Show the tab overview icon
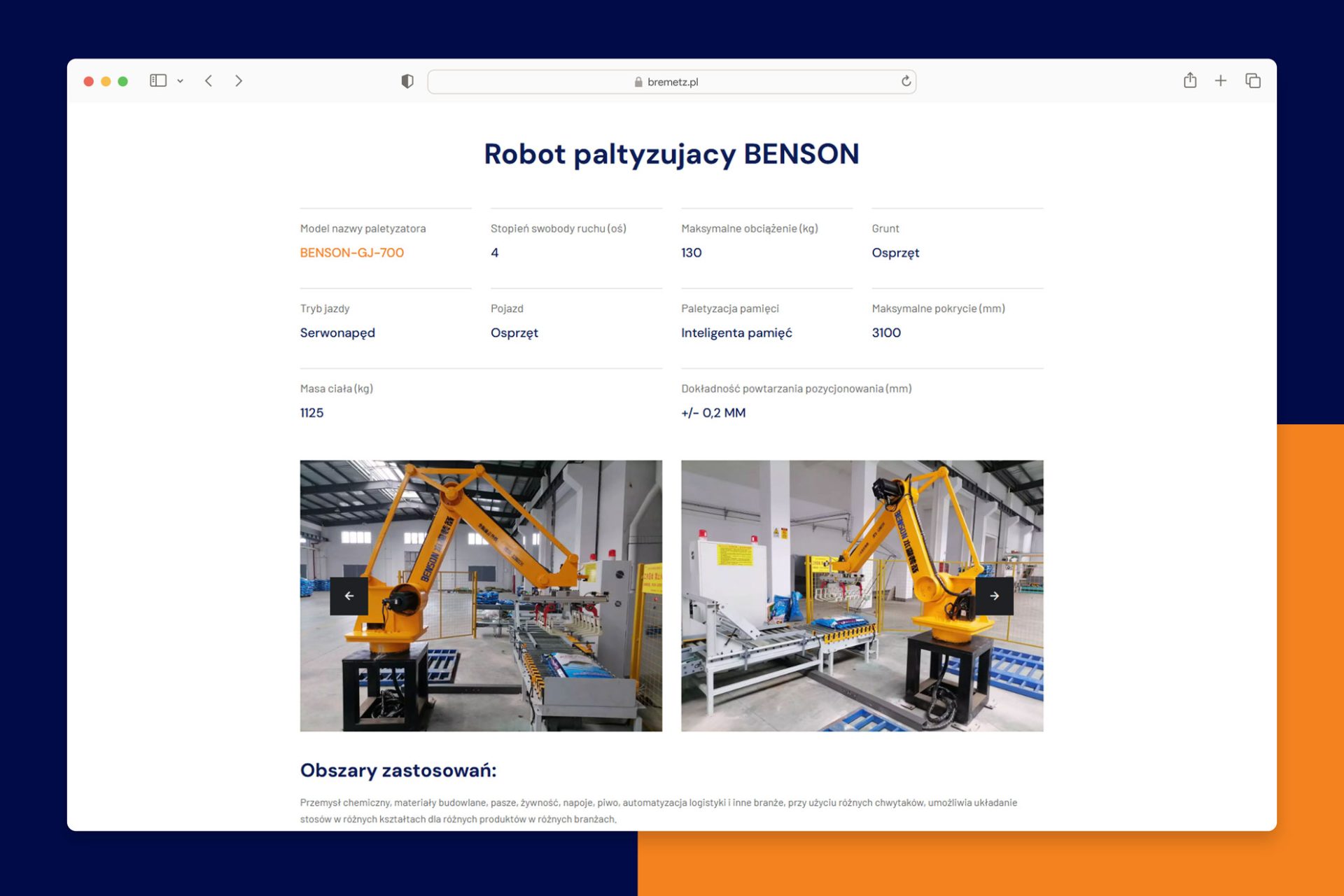Screen dimensions: 1344x896 1253,81
